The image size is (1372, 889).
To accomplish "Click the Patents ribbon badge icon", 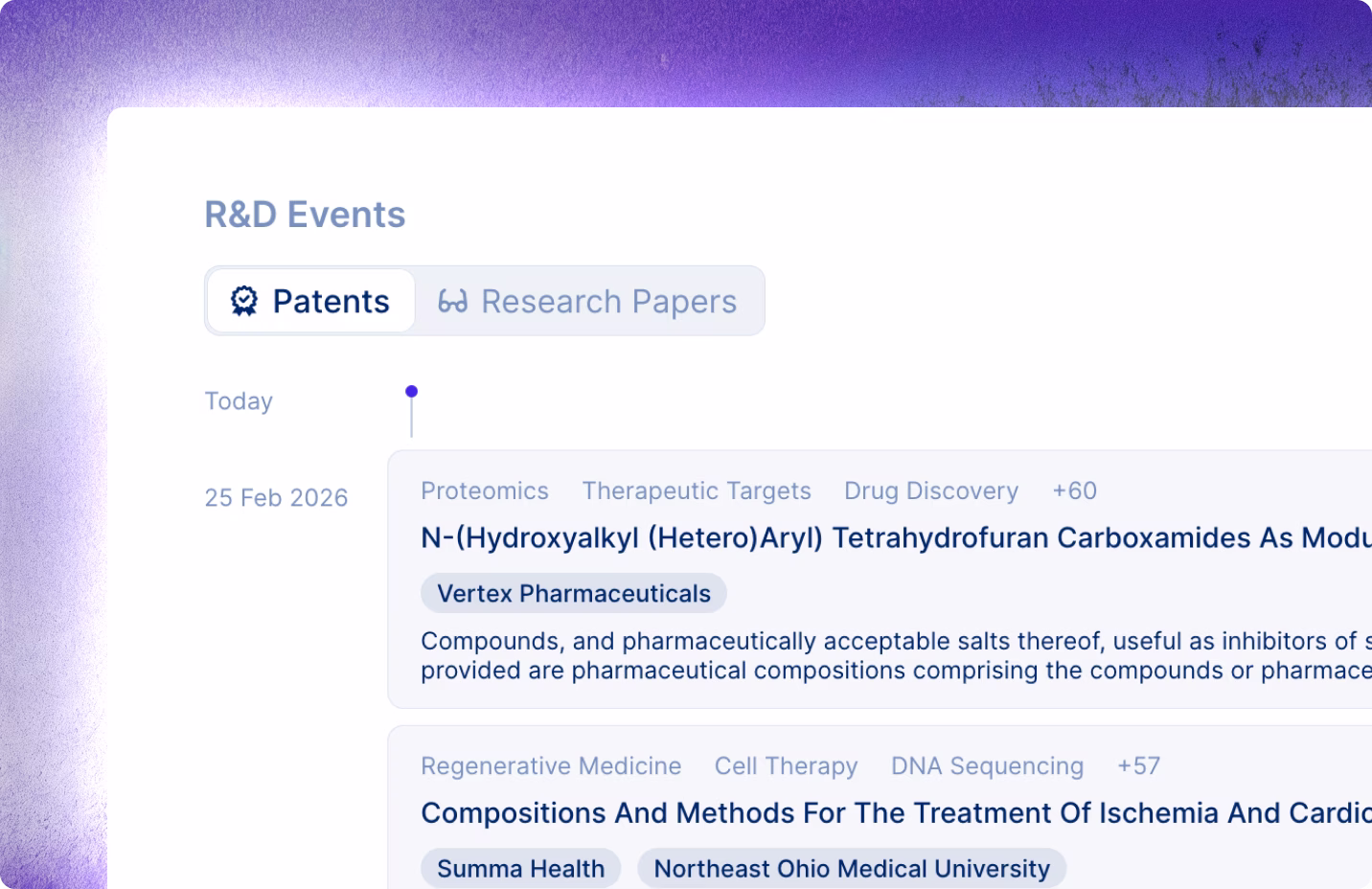I will tap(244, 301).
